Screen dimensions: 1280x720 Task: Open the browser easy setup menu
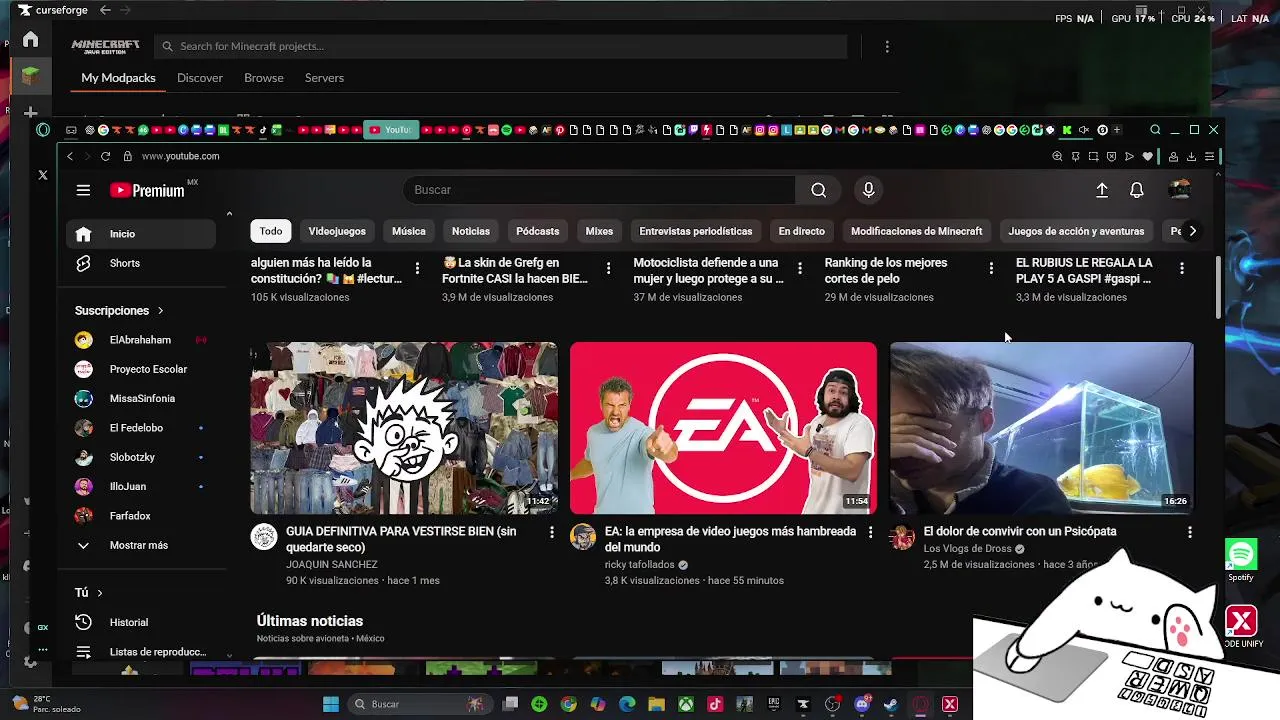[1209, 156]
